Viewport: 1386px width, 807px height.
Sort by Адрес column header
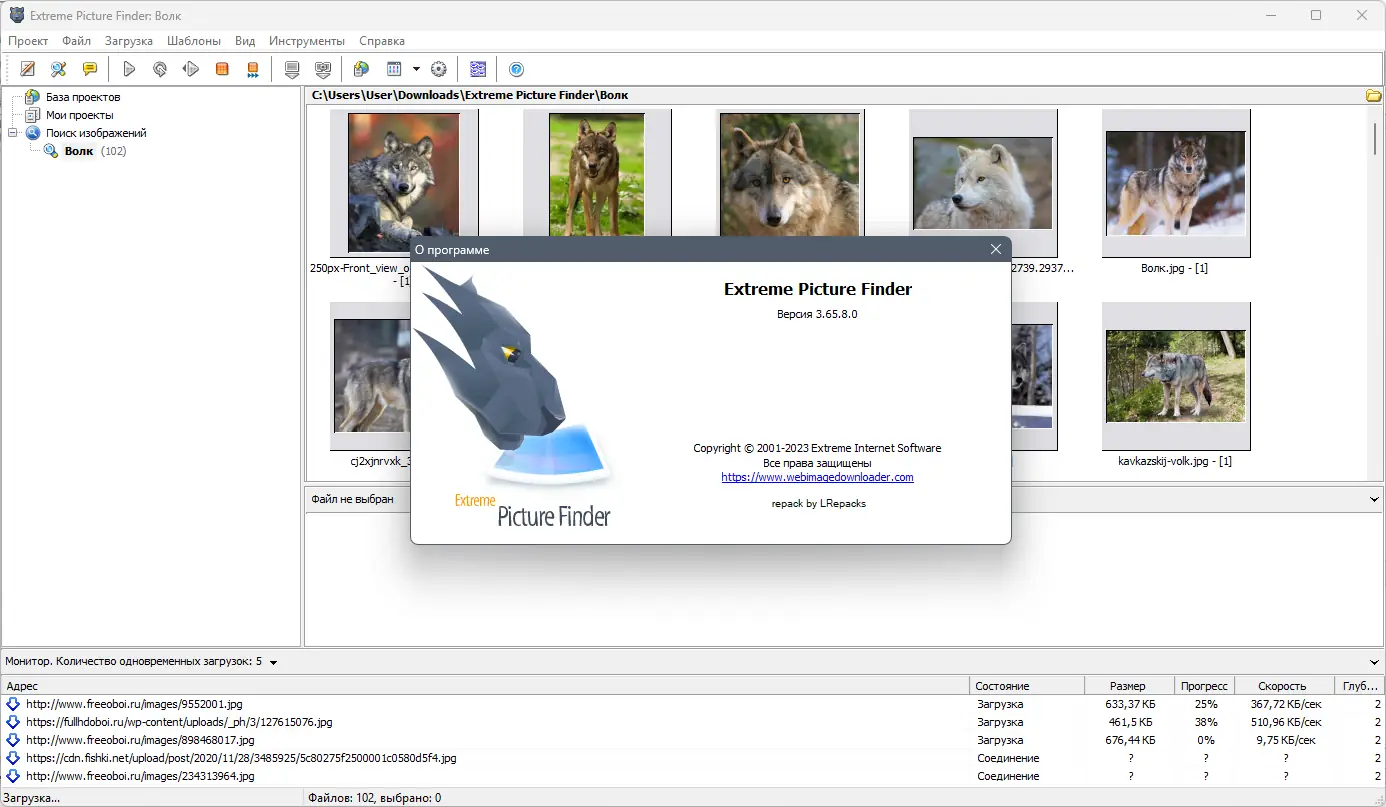tap(485, 686)
